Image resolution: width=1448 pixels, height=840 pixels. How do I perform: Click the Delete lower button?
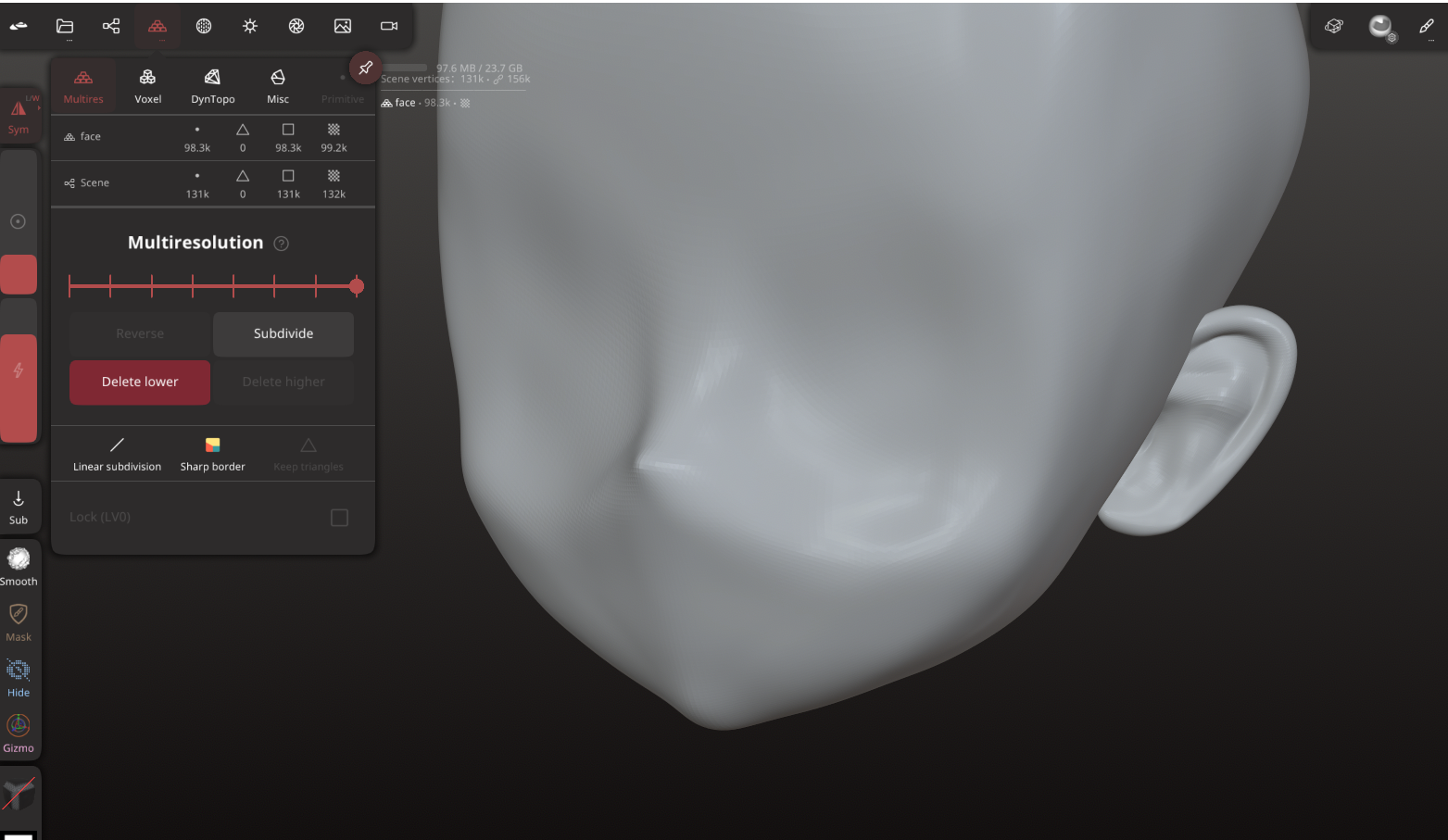(140, 382)
